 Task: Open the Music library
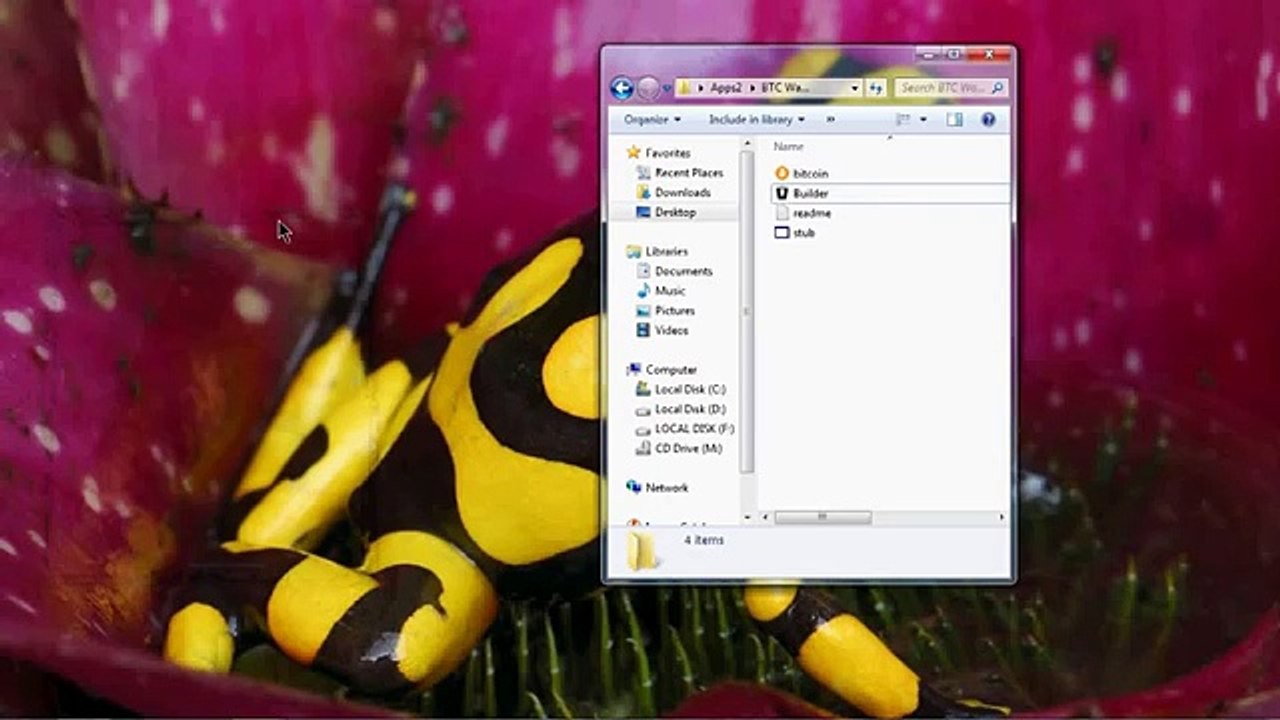tap(669, 291)
